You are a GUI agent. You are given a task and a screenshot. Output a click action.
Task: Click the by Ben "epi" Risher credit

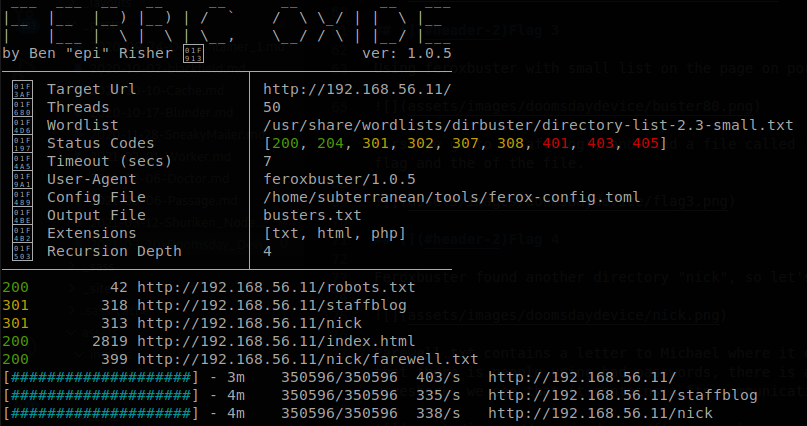(x=87, y=54)
